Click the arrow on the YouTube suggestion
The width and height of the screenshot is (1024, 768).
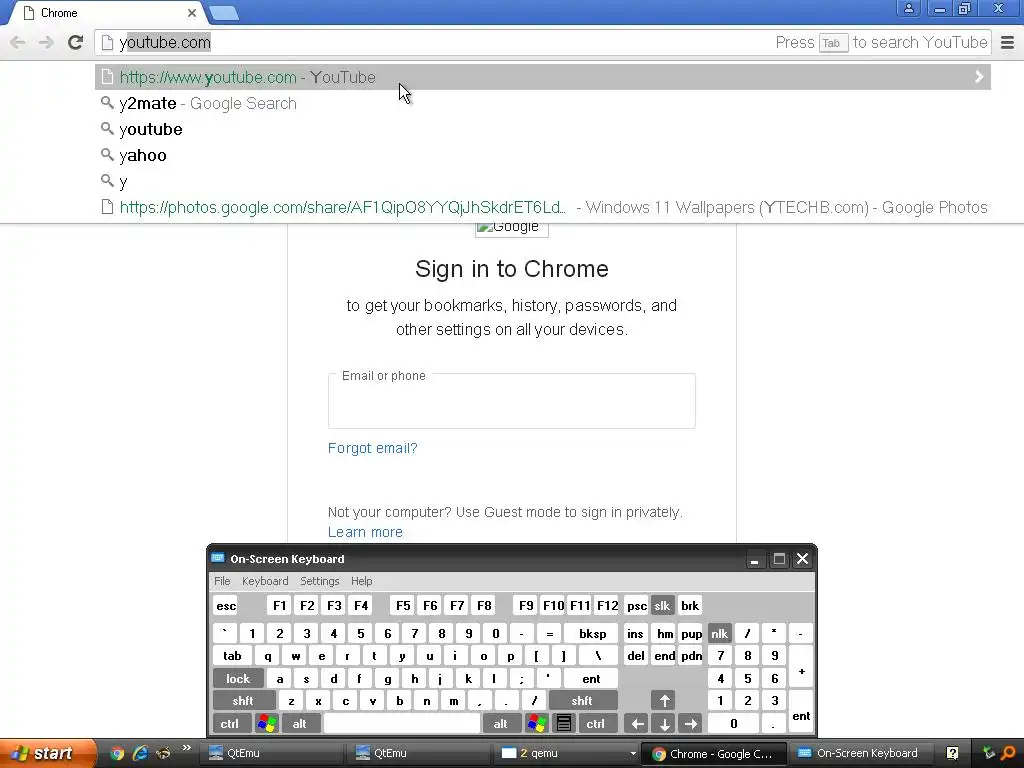(x=979, y=77)
